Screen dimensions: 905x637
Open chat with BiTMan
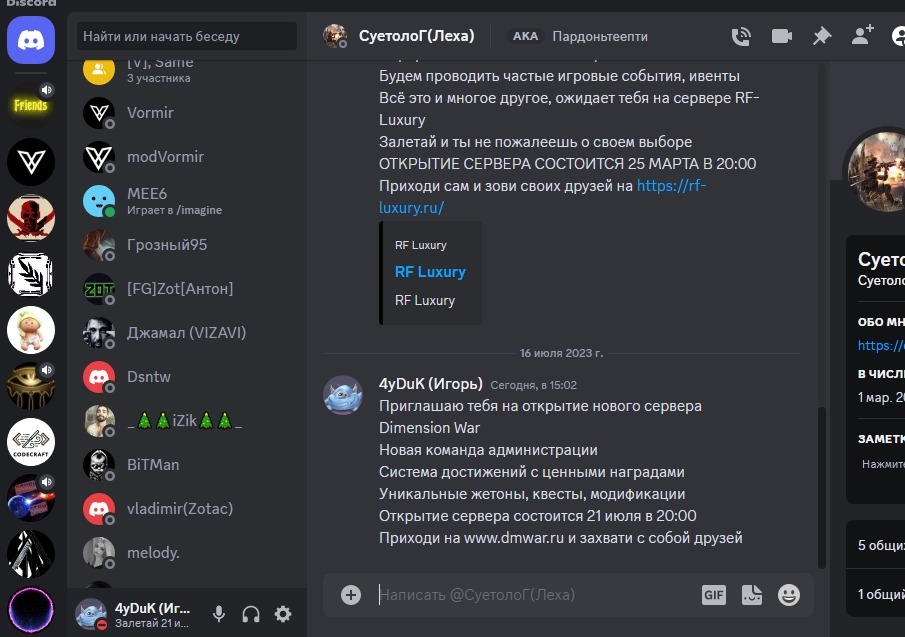(188, 464)
